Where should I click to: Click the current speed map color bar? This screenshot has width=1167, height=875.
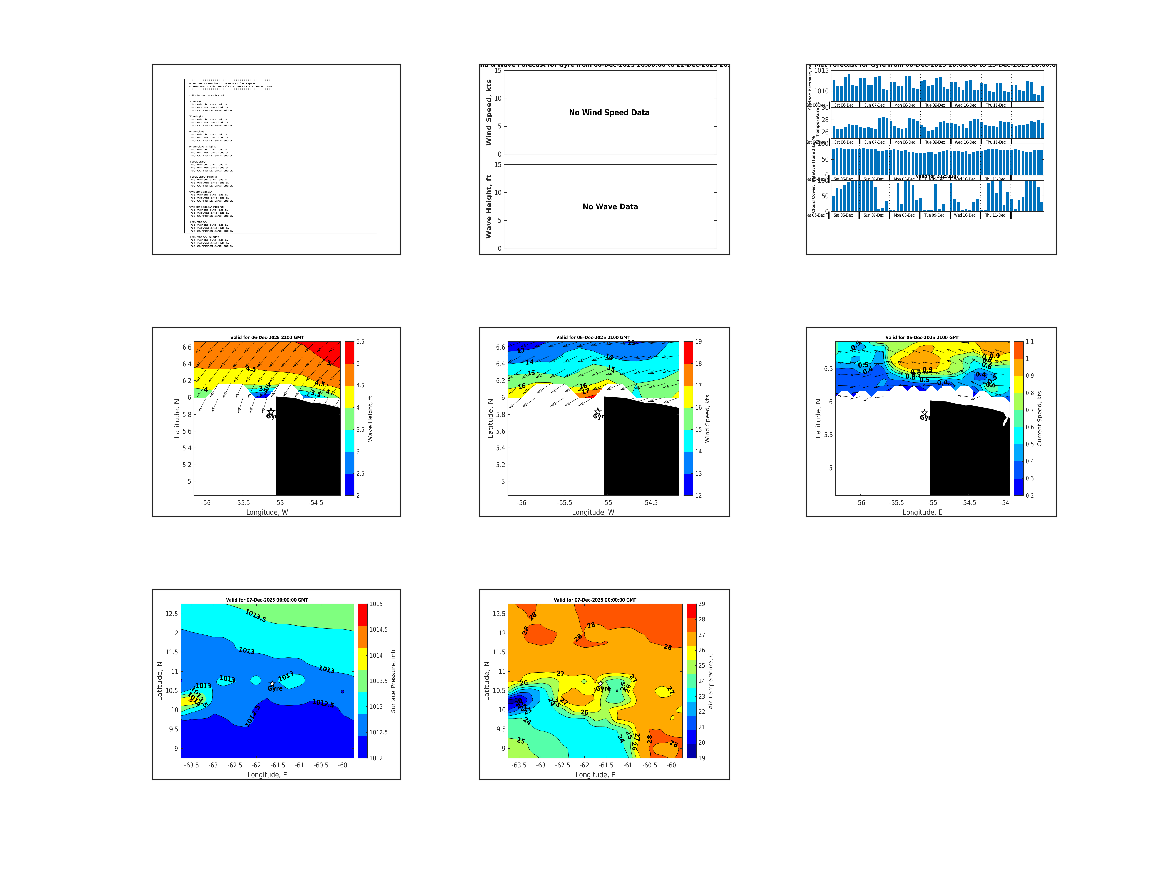[x=1018, y=418]
